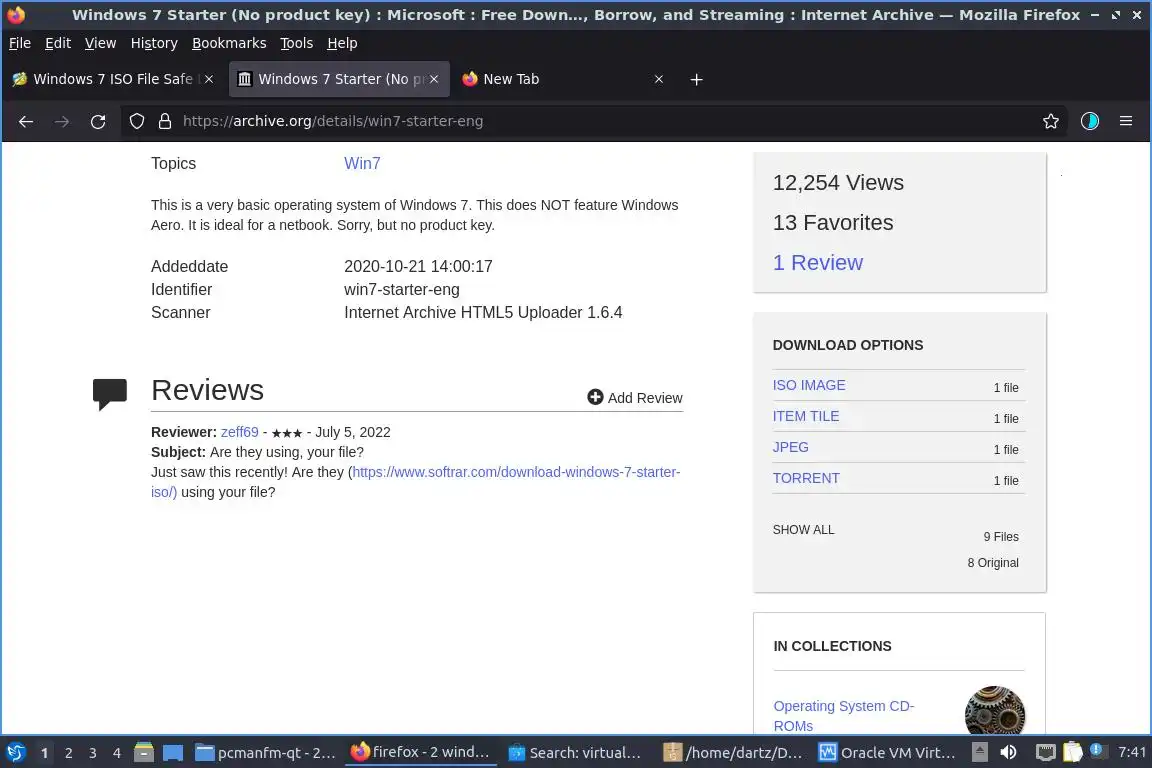This screenshot has height=768, width=1152.
Task: Open the /home/dartz/D... taskbar window
Action: (732, 753)
